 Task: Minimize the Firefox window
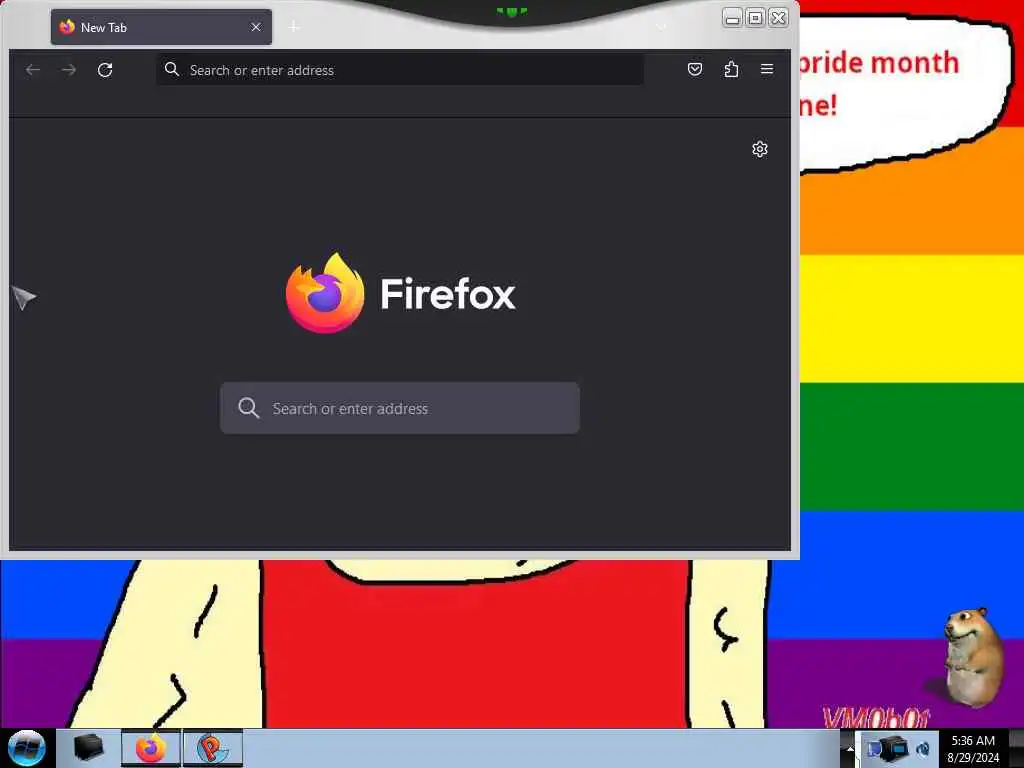tap(733, 18)
